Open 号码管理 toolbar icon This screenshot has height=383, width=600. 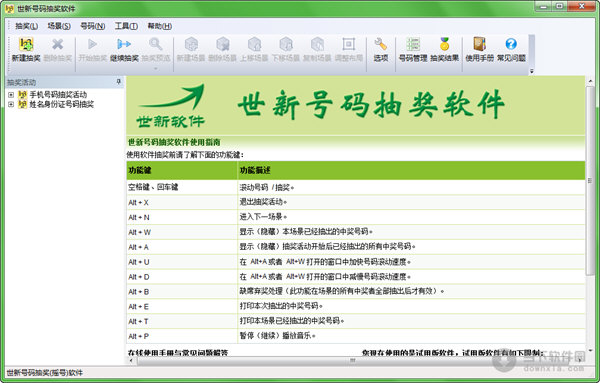413,44
